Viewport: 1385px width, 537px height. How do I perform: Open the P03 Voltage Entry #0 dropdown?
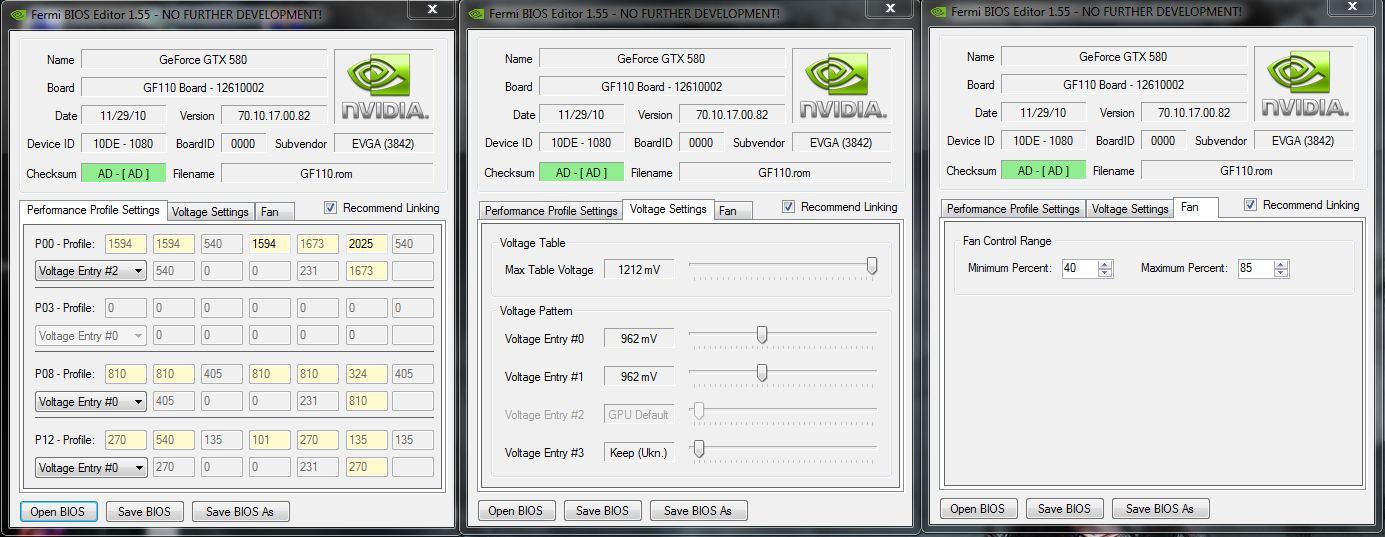[x=91, y=336]
